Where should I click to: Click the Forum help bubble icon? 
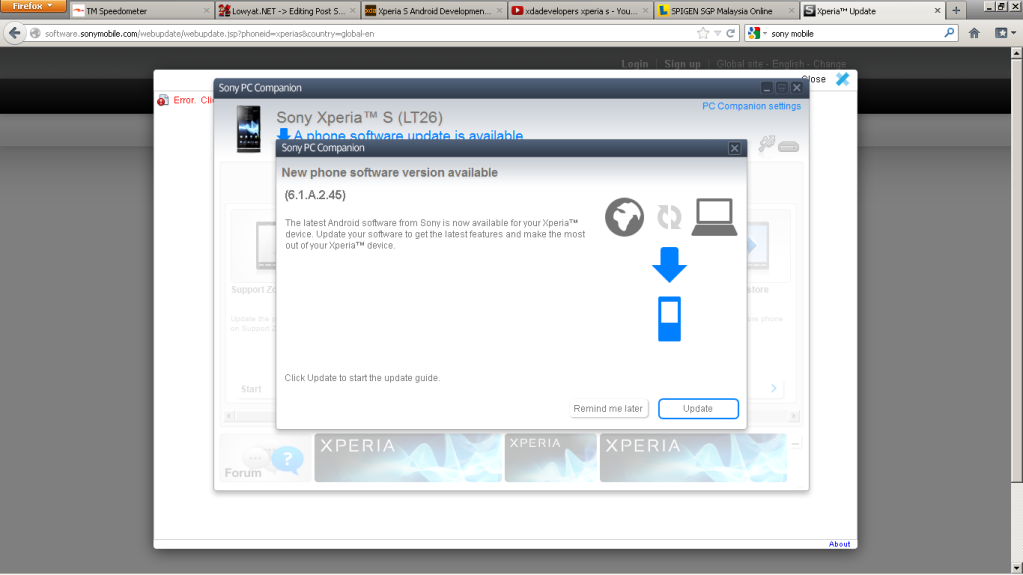point(285,459)
